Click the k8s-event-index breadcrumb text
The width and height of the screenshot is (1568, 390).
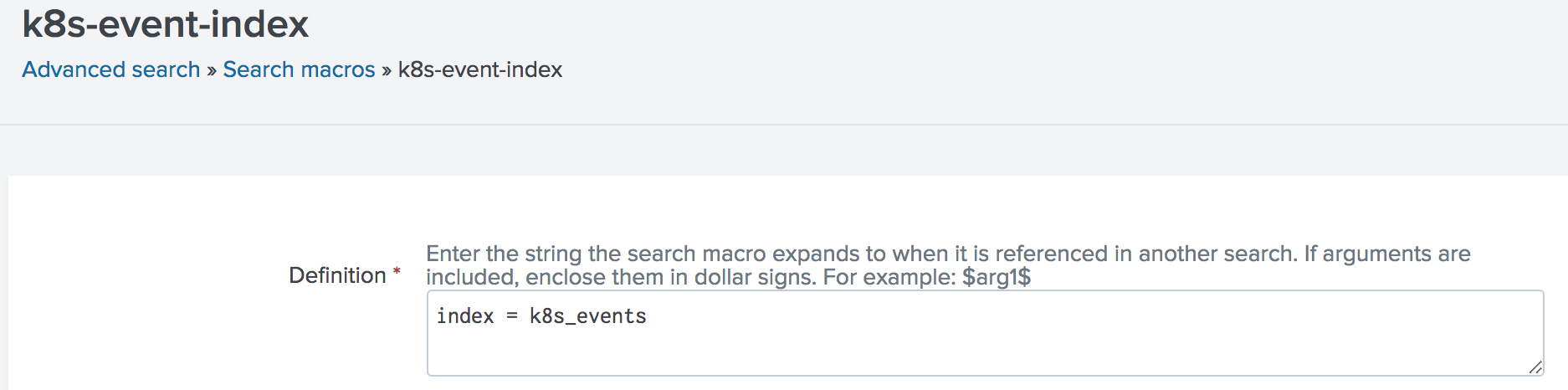[x=480, y=69]
